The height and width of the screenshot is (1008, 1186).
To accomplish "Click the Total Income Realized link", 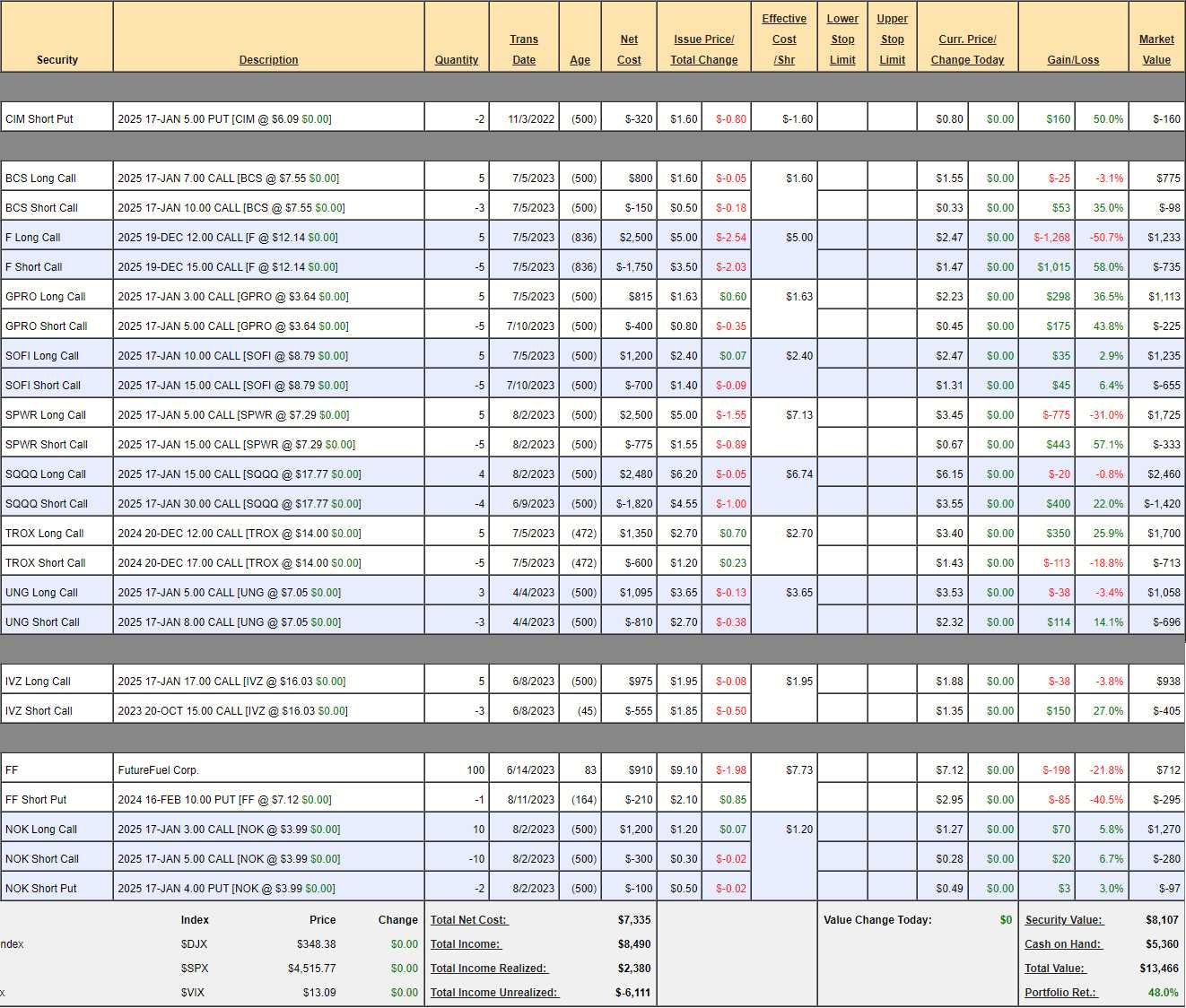I will click(488, 969).
